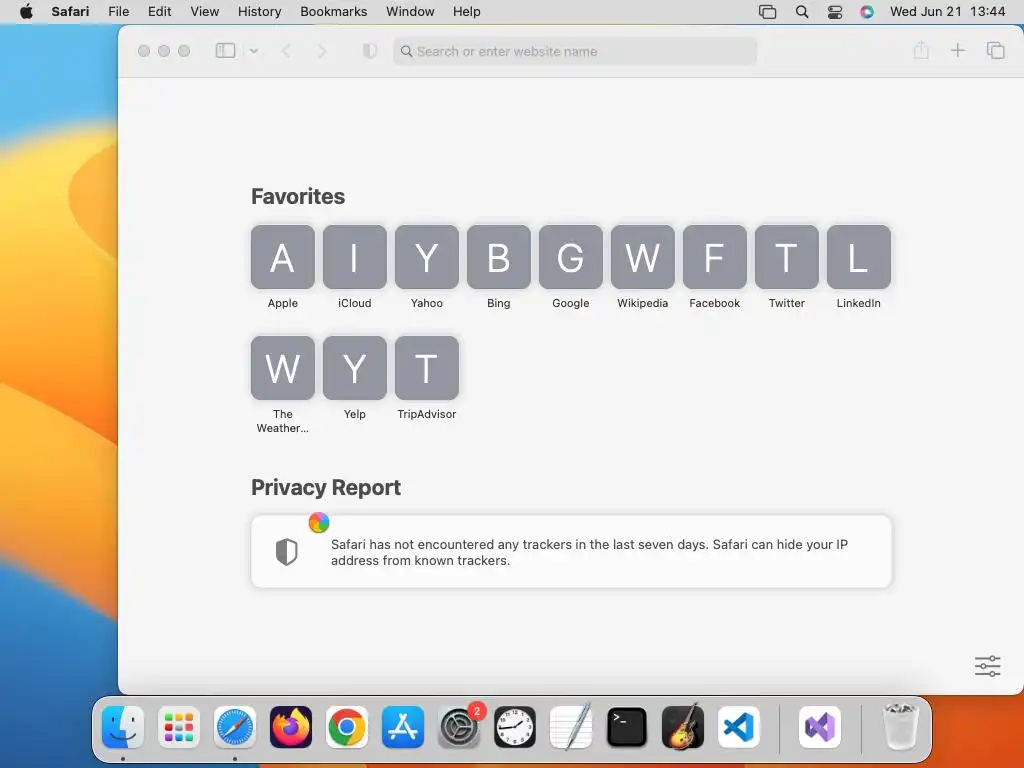
Task: Open Finder from the Dock
Action: click(123, 727)
